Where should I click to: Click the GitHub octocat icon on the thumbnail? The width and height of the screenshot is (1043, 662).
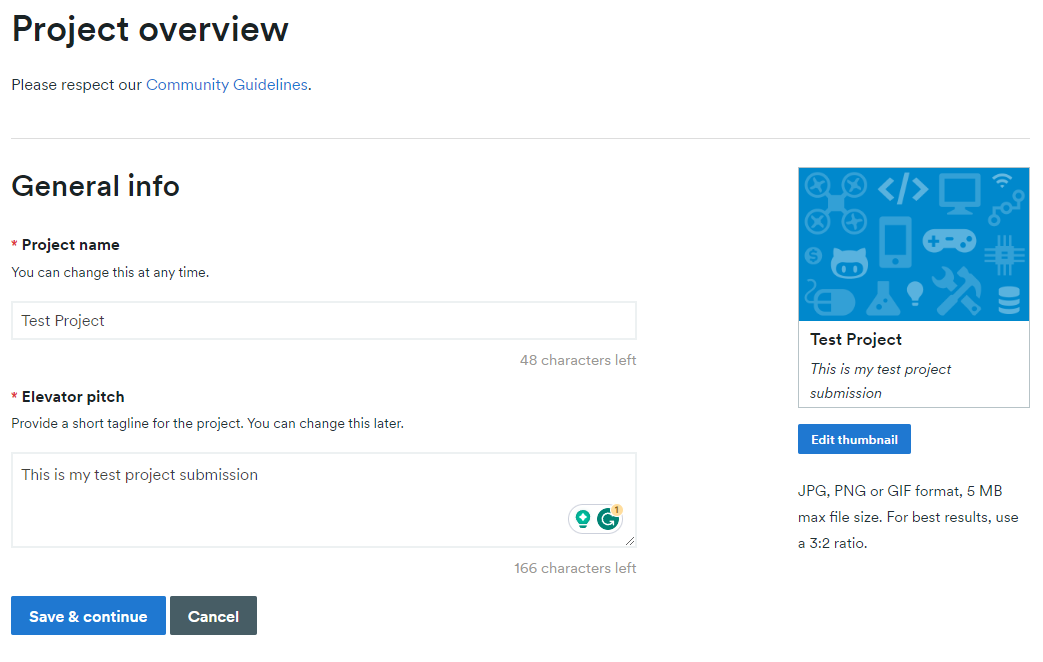pyautogui.click(x=850, y=261)
